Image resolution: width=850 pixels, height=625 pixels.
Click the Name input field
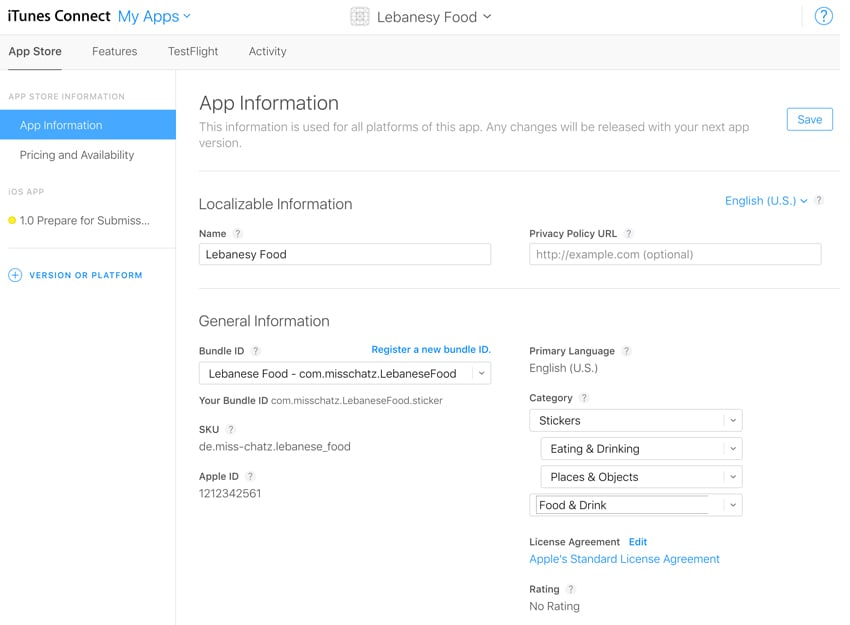point(345,254)
